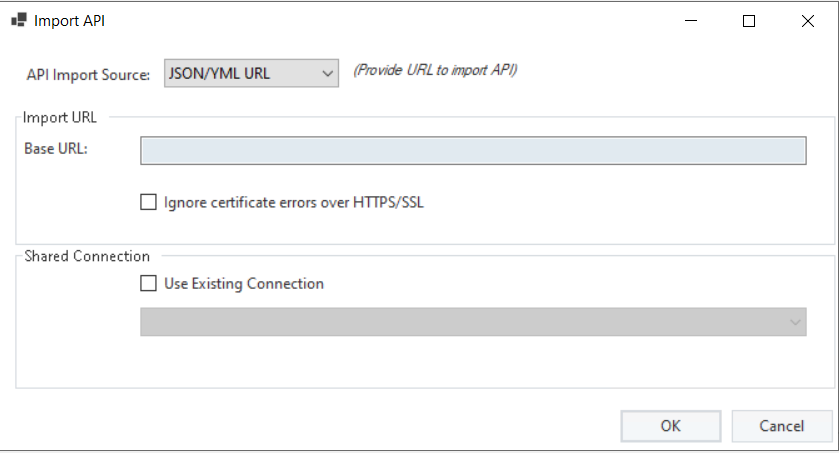Image resolution: width=839 pixels, height=453 pixels.
Task: Click the 'API Import Source:' label
Action: (88, 73)
